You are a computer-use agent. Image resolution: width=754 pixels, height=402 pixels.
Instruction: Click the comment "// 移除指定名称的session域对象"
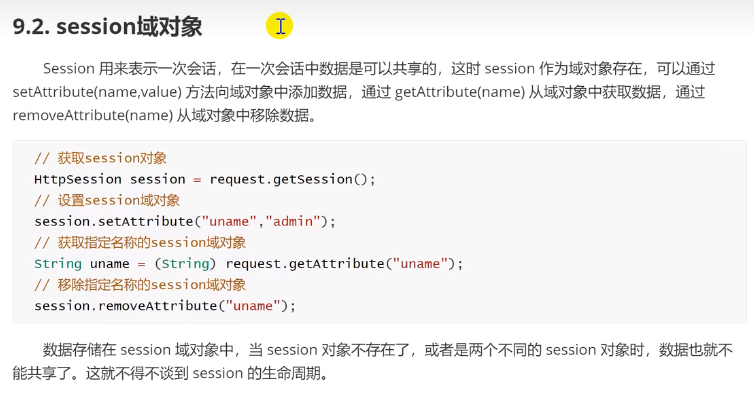click(x=140, y=285)
